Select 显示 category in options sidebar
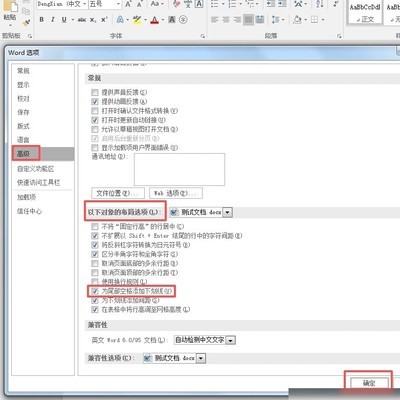This screenshot has height=400, width=400. coord(23,85)
